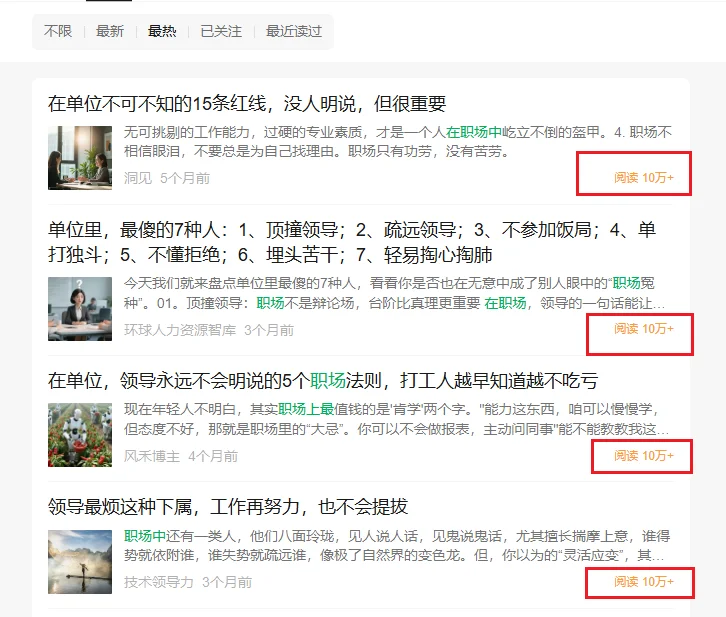Image resolution: width=726 pixels, height=617 pixels.
Task: Open article 领导最烦这种下属
Action: [228, 506]
